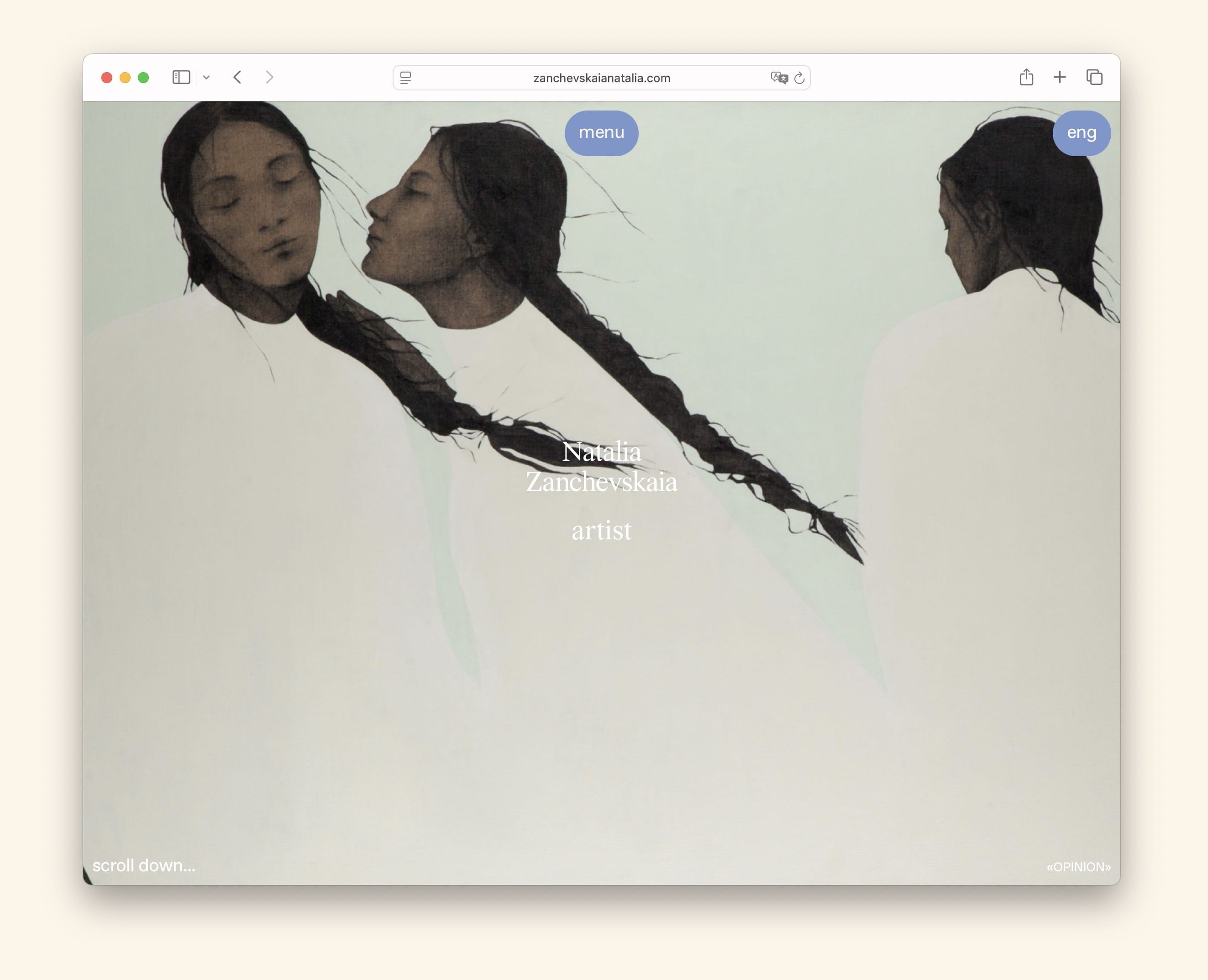
Task: Click the address bar with zanchevskaianatalia.com
Action: tap(601, 78)
